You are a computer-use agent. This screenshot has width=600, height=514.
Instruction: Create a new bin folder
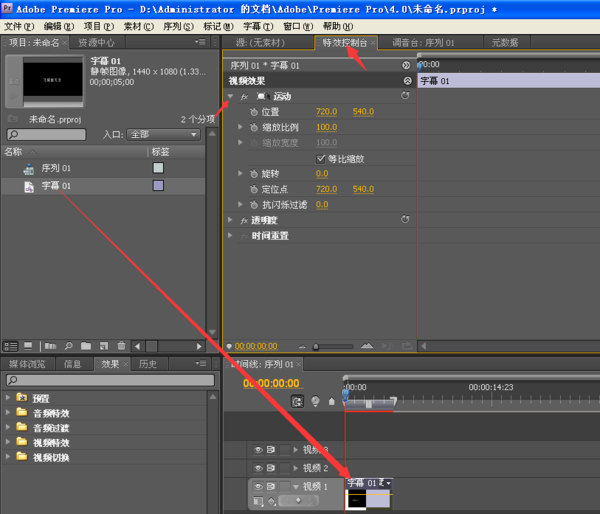[x=86, y=346]
